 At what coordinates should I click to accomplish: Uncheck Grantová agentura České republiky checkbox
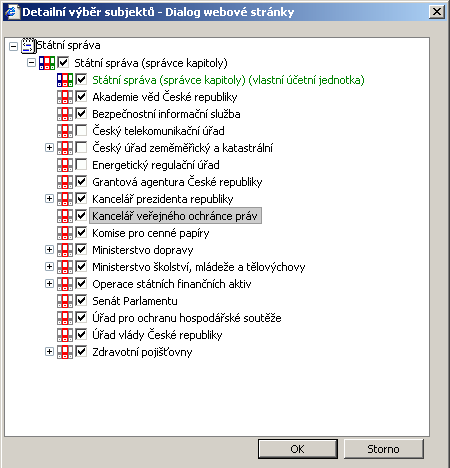point(81,181)
